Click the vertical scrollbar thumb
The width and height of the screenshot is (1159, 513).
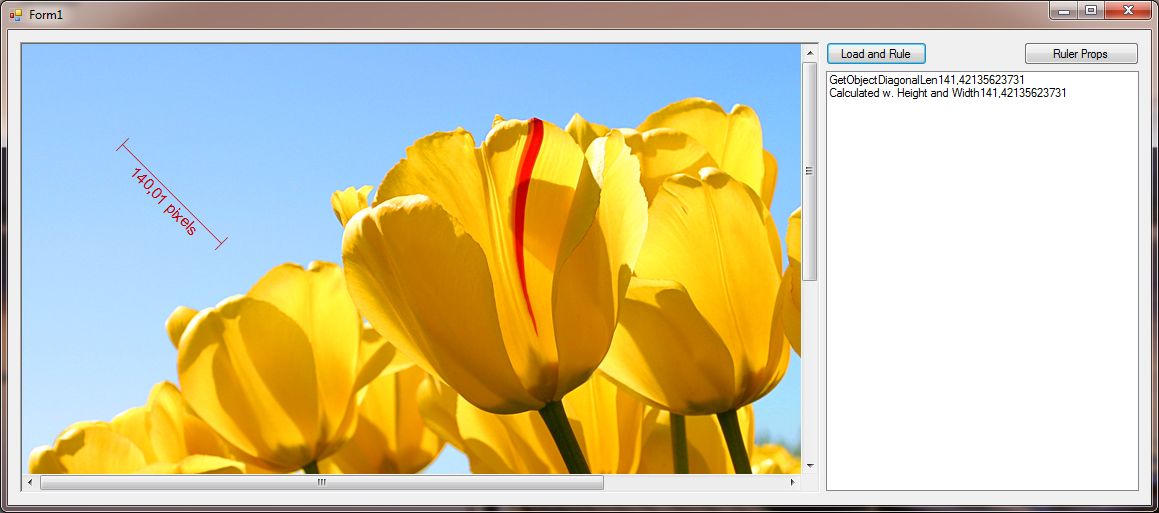tap(810, 171)
